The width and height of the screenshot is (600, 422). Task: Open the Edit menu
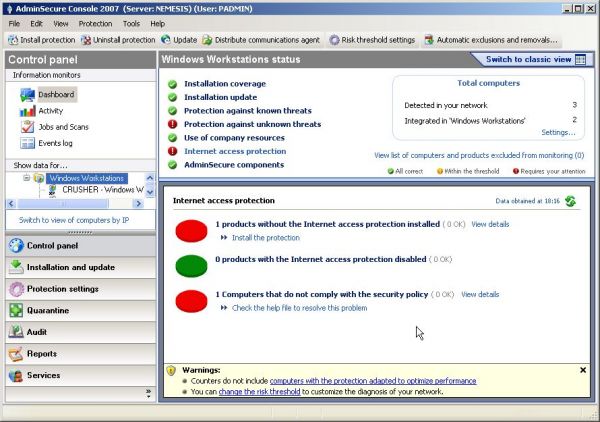click(x=36, y=24)
